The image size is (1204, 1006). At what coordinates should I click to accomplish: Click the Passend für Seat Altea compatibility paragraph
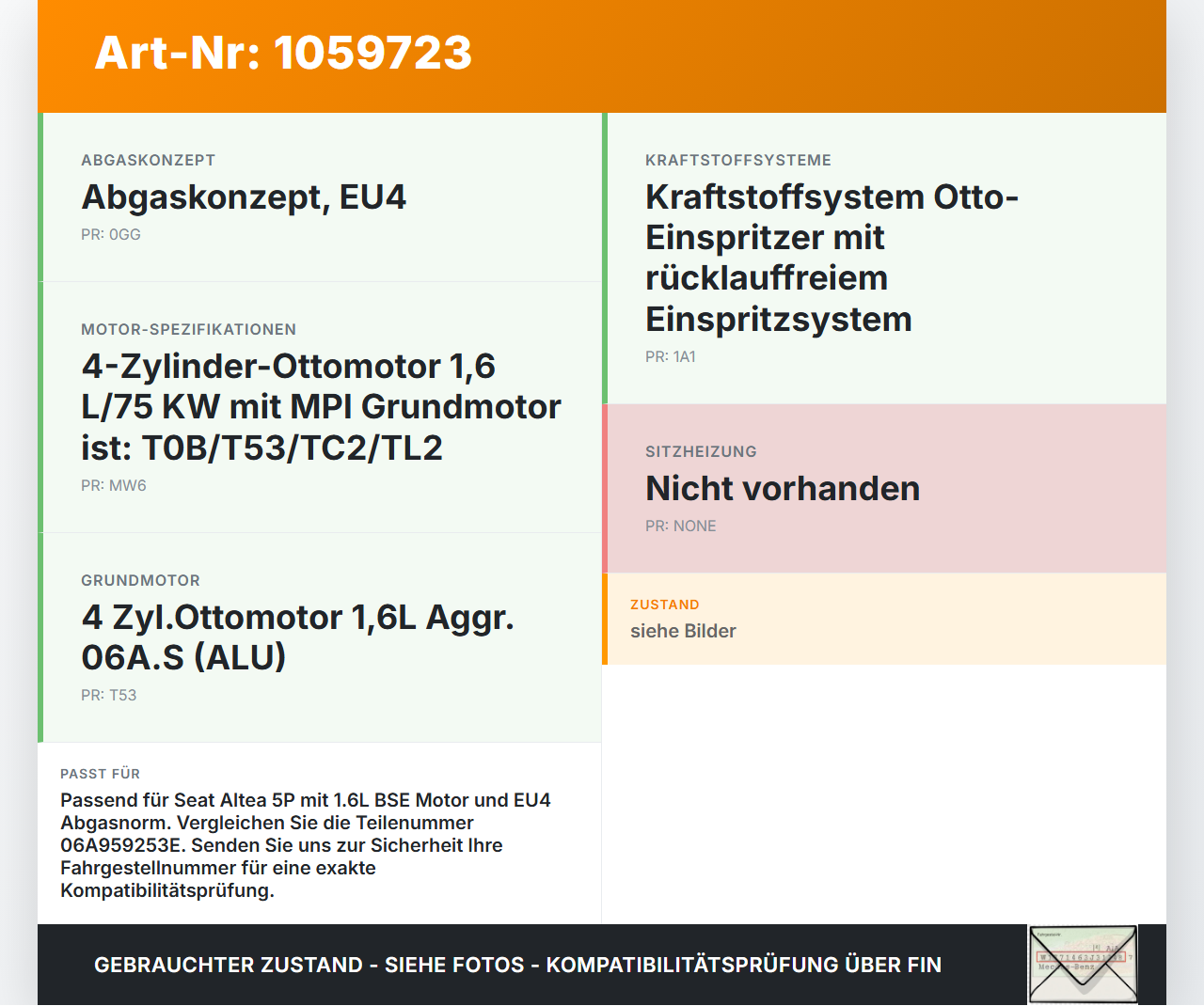(306, 845)
